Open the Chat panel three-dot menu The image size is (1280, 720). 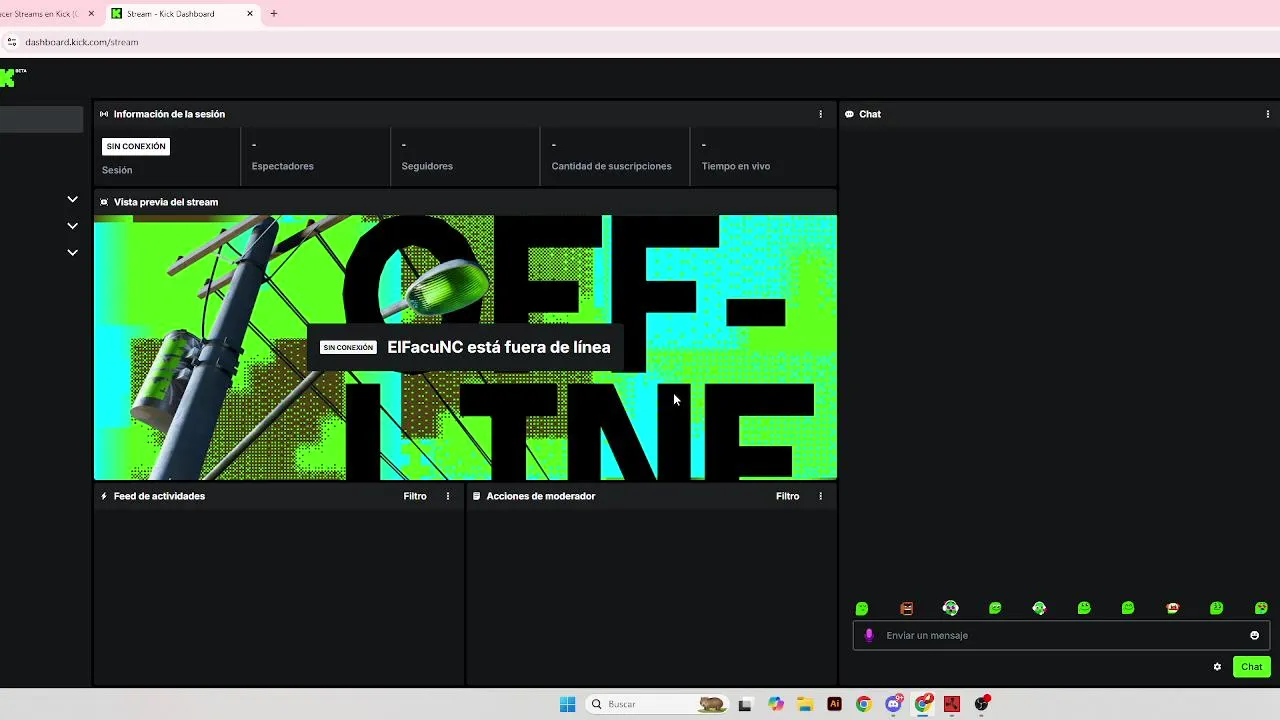1268,114
